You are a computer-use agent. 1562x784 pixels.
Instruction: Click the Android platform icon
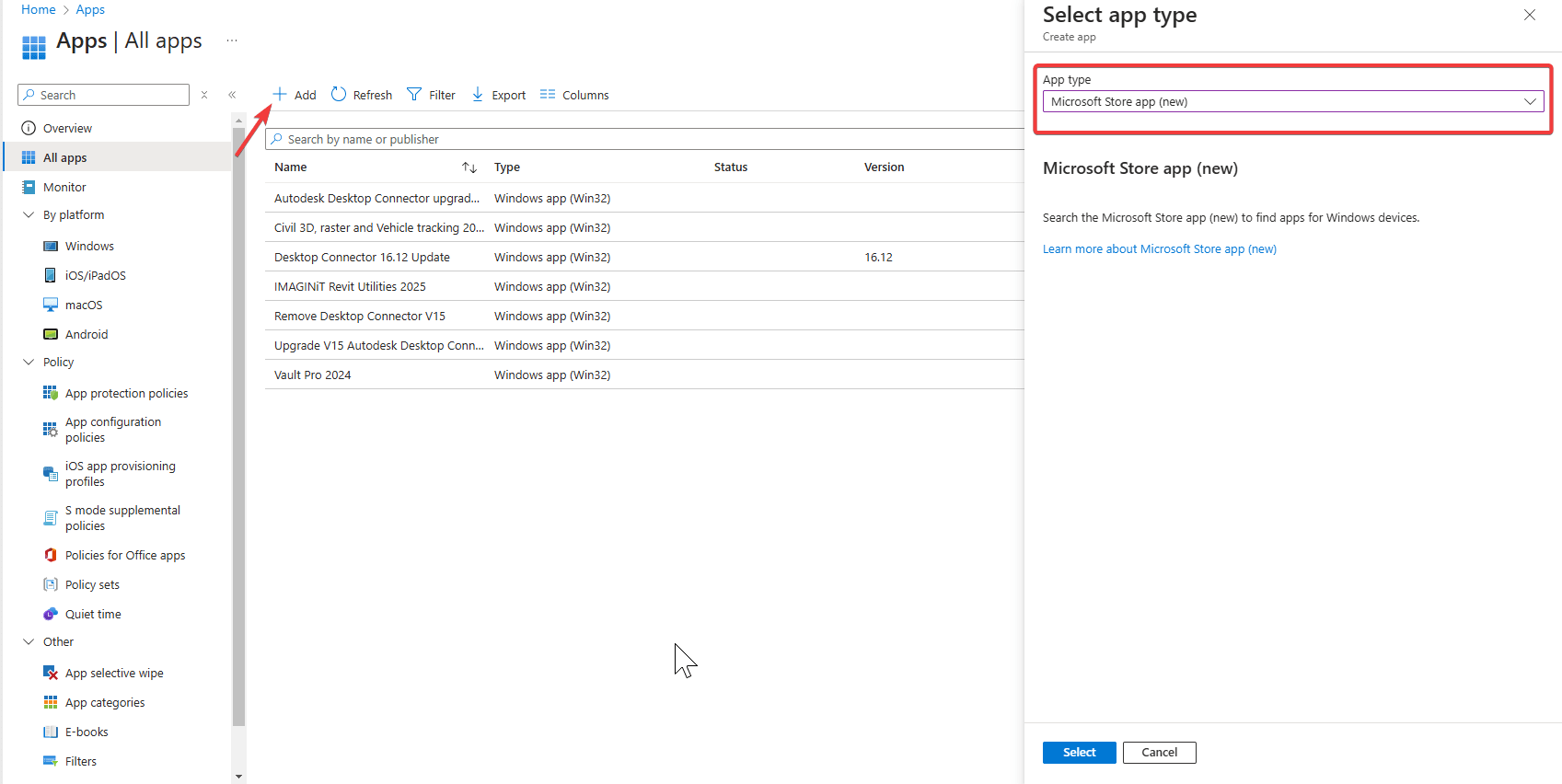tap(51, 334)
